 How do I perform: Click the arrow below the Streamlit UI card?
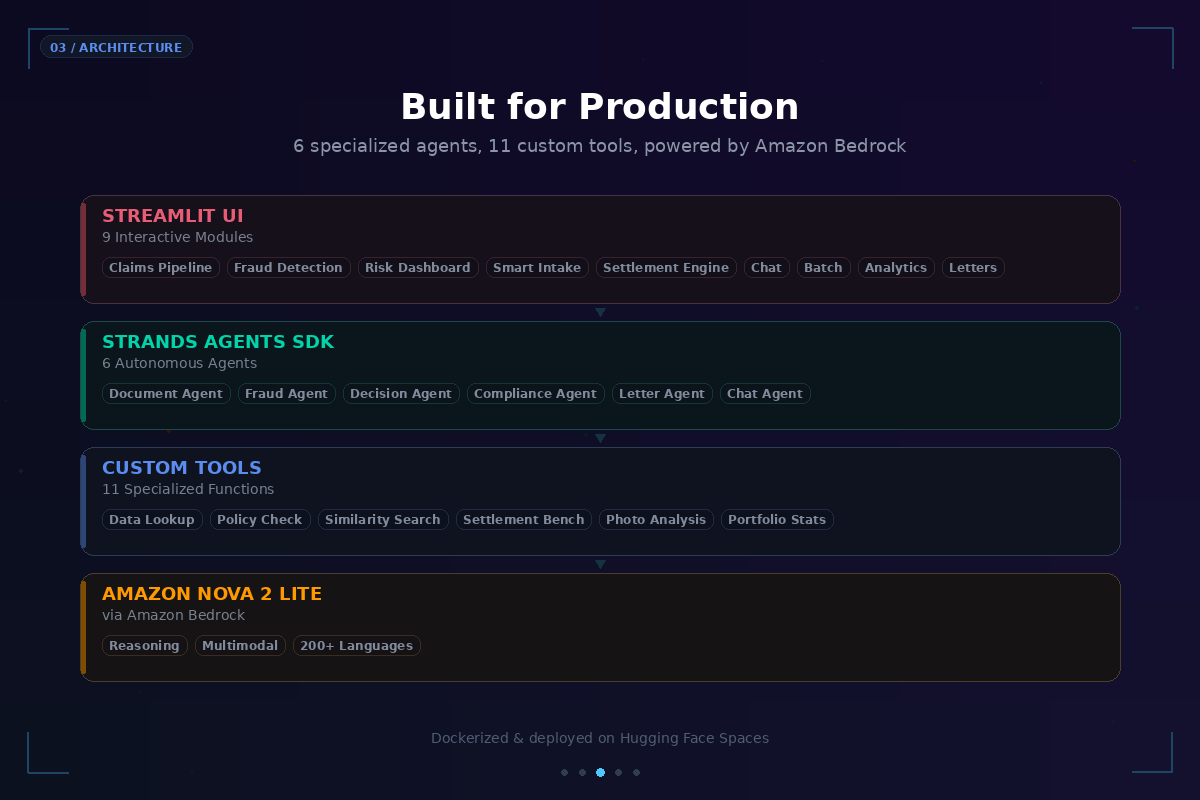(600, 312)
